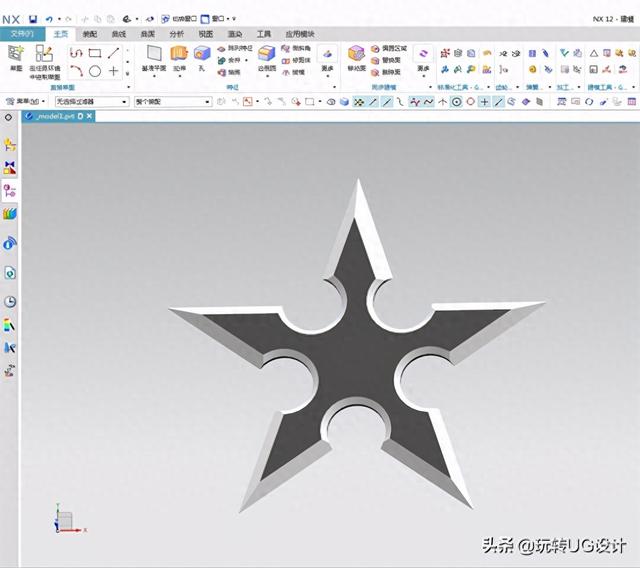Switch to the 分析 analysis tab
This screenshot has height=568, width=640.
tap(176, 34)
